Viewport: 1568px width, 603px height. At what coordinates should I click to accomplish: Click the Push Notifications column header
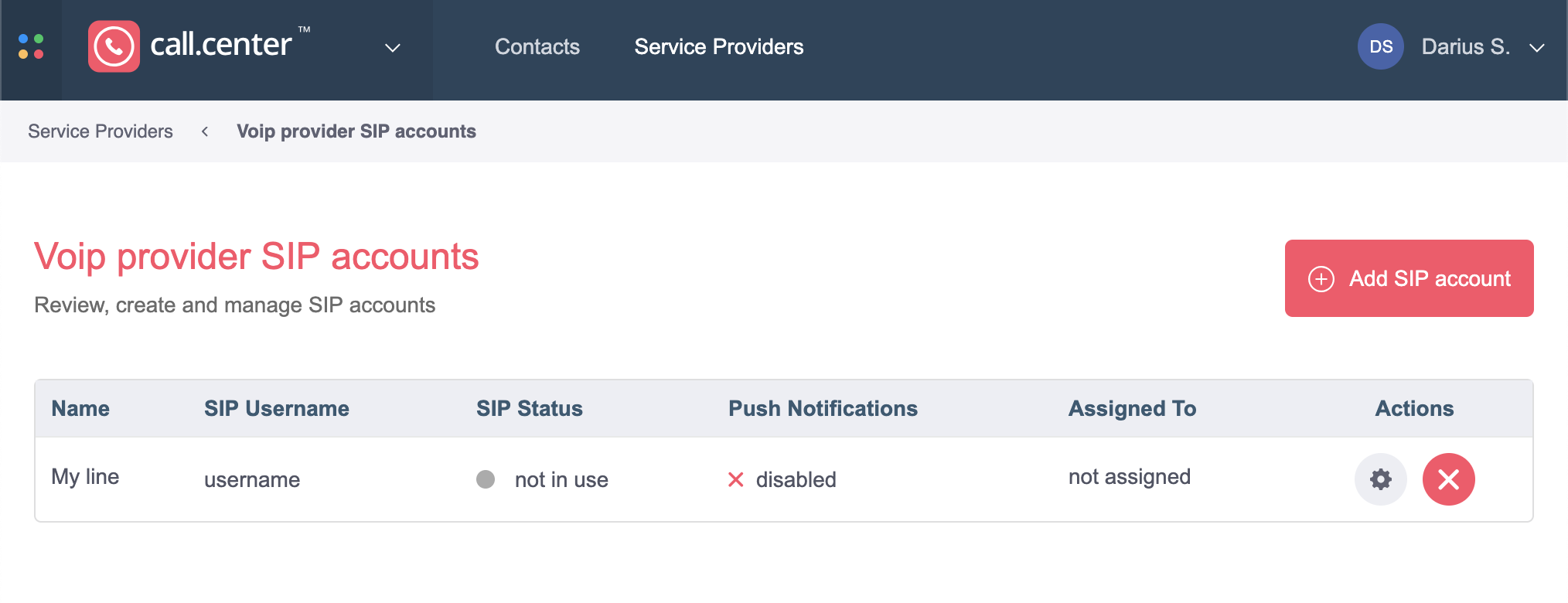point(823,408)
